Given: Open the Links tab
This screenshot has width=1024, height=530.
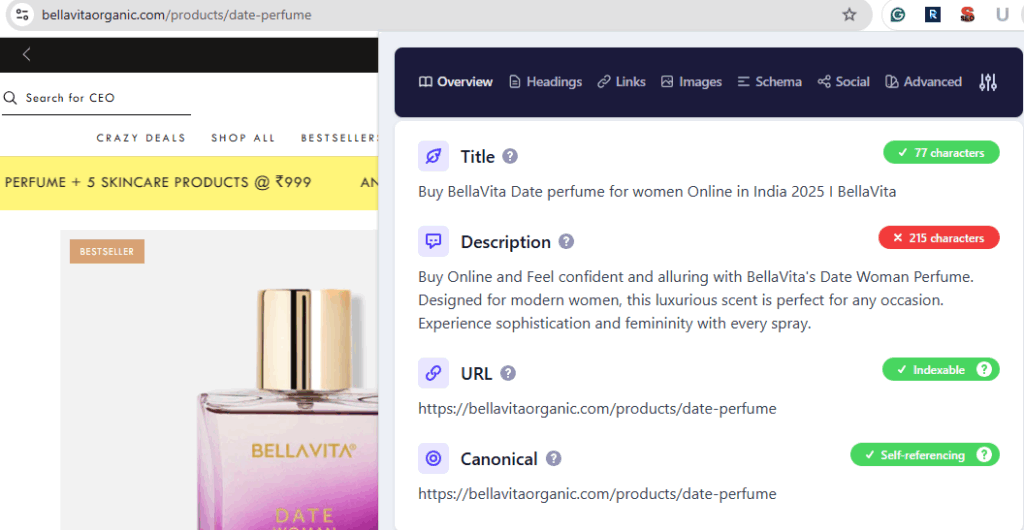Looking at the screenshot, I should [x=621, y=82].
